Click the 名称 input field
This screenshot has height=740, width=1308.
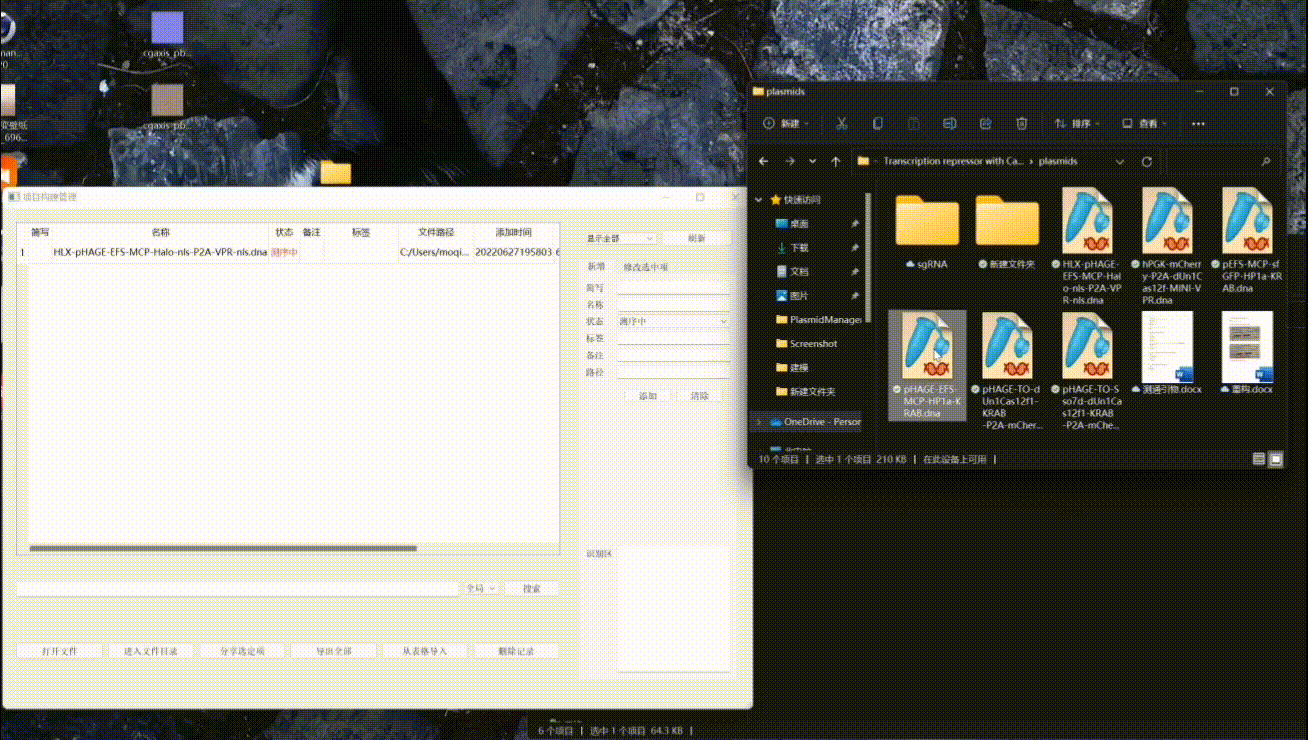coord(673,305)
